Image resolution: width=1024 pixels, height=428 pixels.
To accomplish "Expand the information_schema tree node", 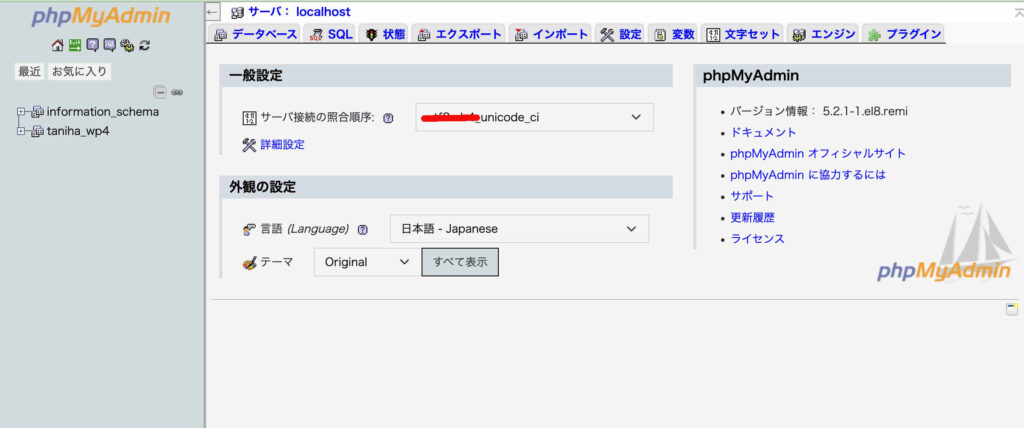I will (20, 112).
